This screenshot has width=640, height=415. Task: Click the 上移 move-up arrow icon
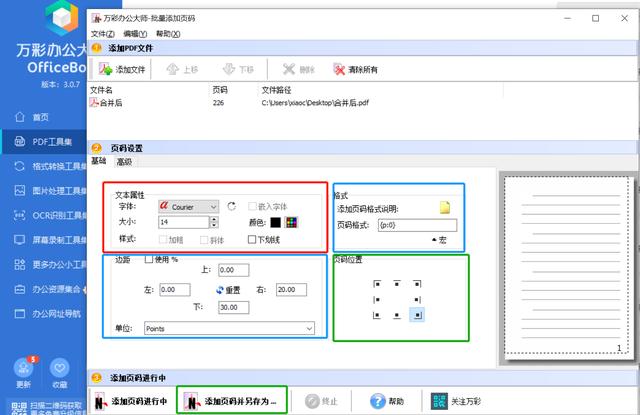coord(173,69)
